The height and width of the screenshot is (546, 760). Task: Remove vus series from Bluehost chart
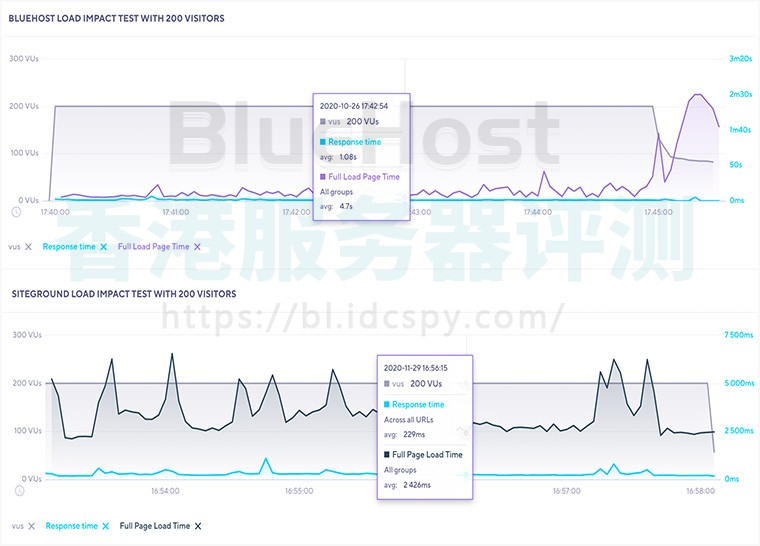coord(28,246)
